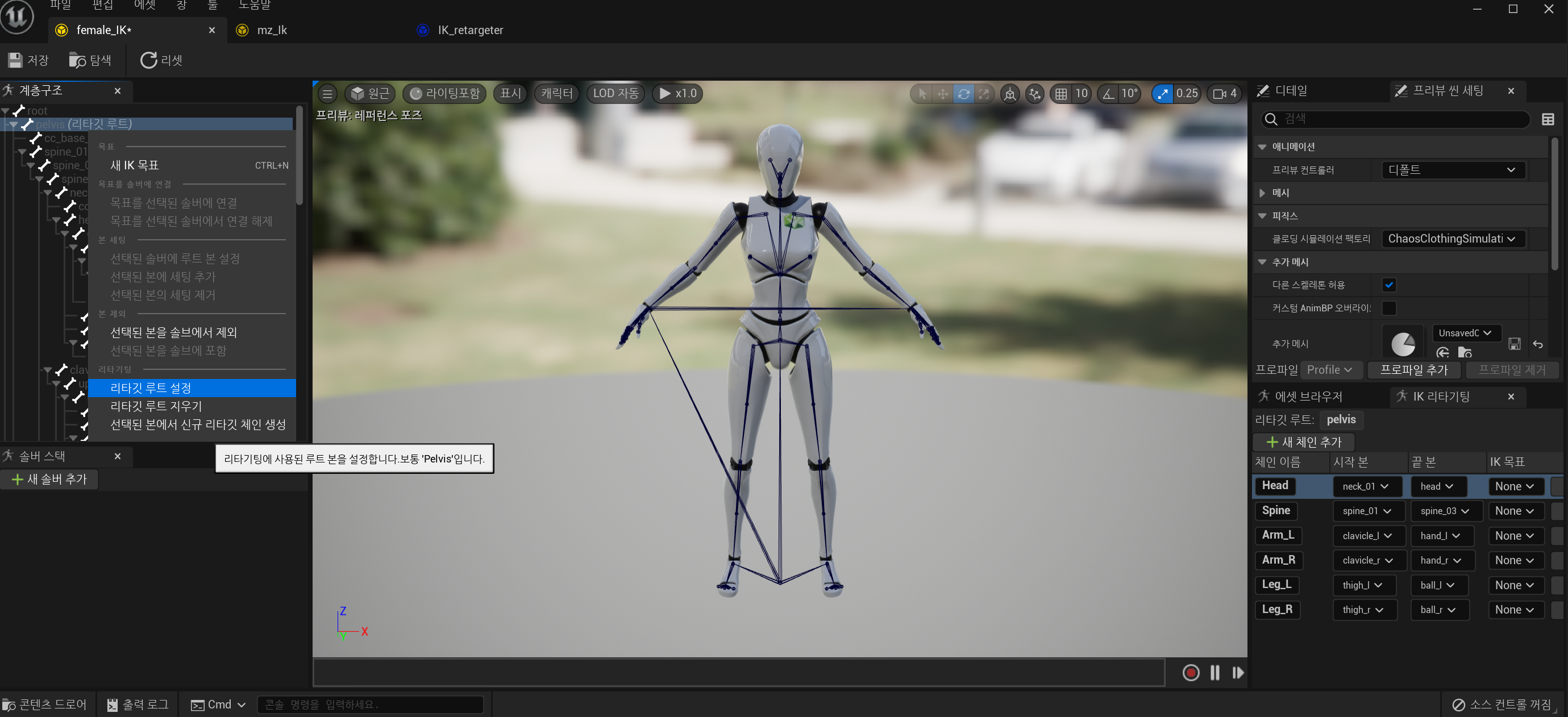Open the viewport hamburger options menu
This screenshot has height=717, width=1568.
327,94
